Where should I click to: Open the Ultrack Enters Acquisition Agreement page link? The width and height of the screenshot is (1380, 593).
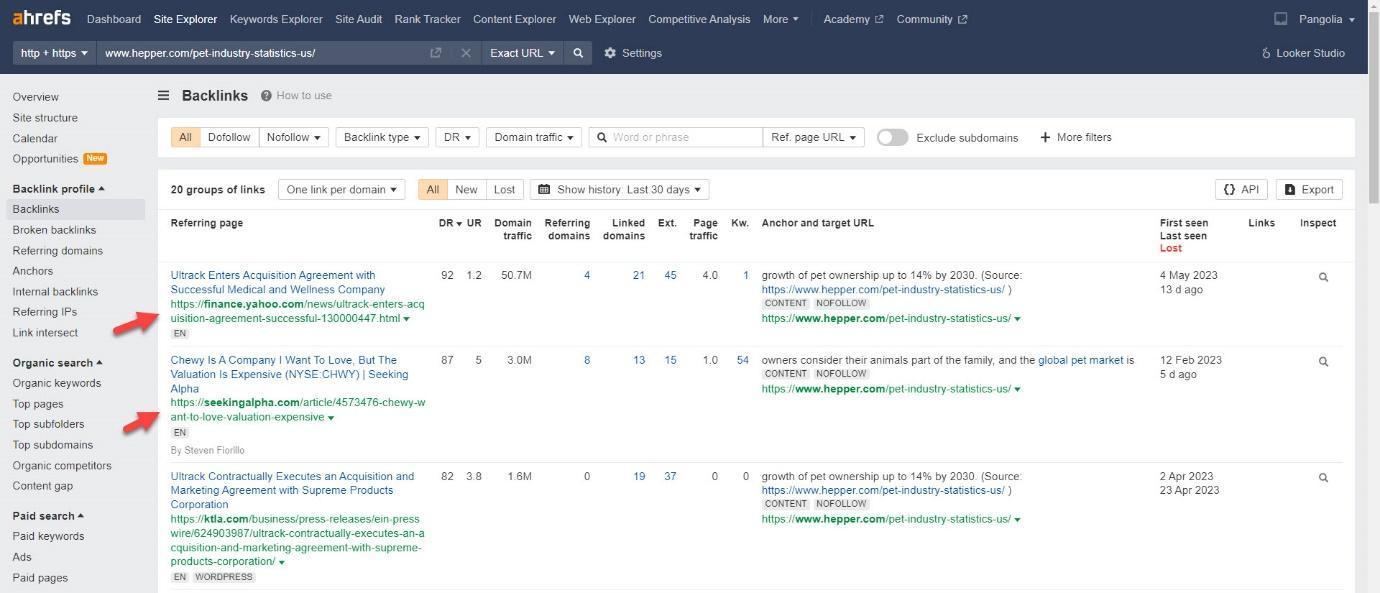pos(278,282)
